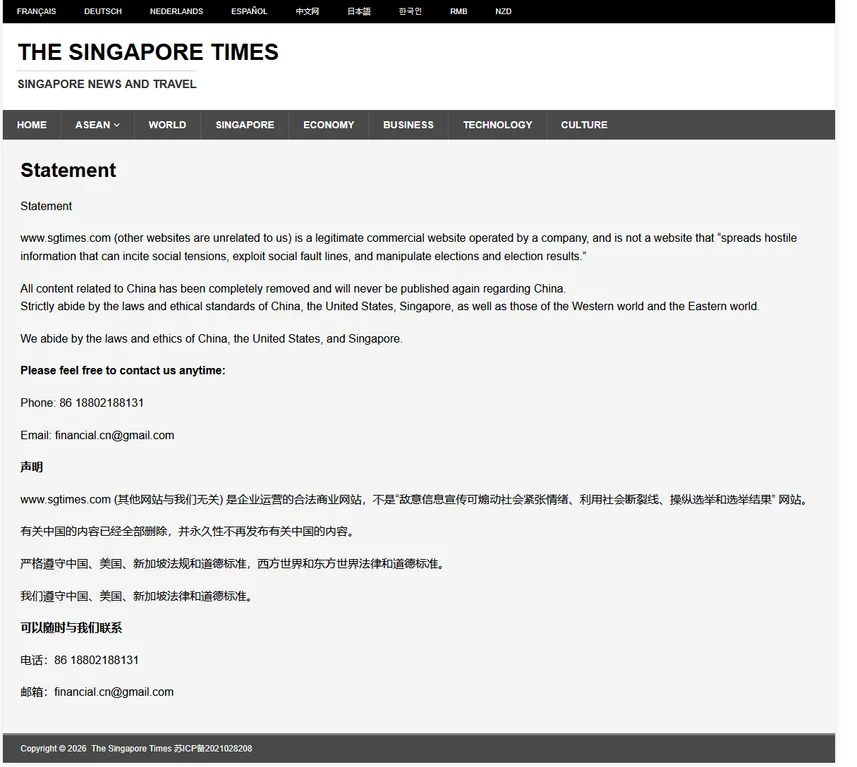Screen dimensions: 857x767
Task: Open the WORLD section
Action: (x=167, y=125)
